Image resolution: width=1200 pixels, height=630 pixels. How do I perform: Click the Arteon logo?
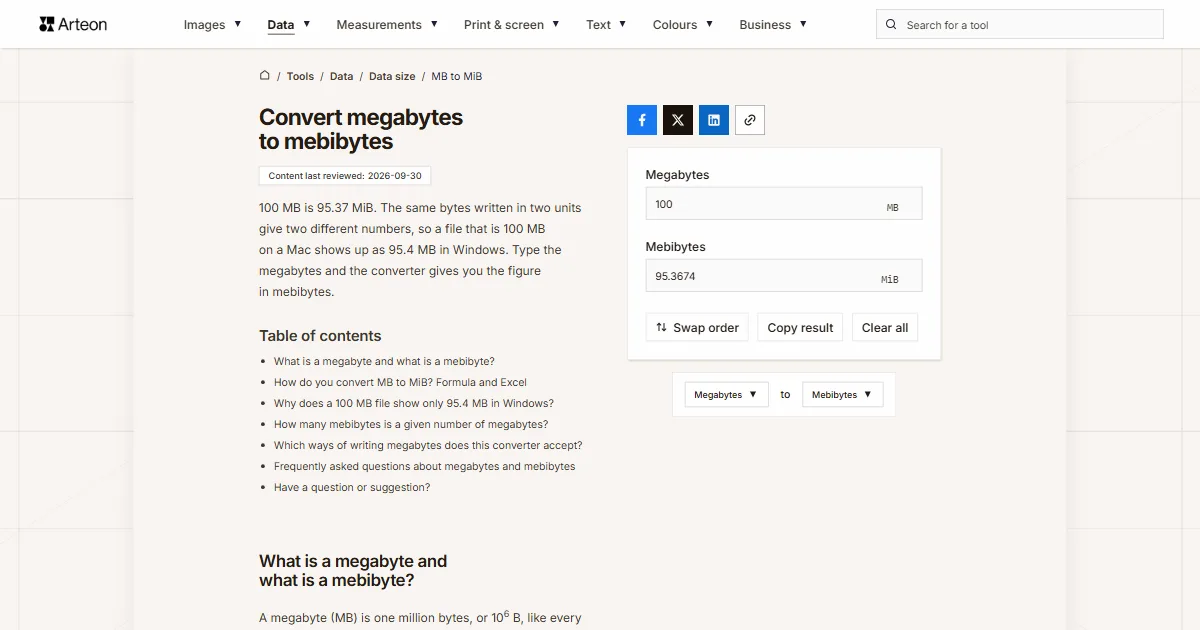[x=73, y=24]
